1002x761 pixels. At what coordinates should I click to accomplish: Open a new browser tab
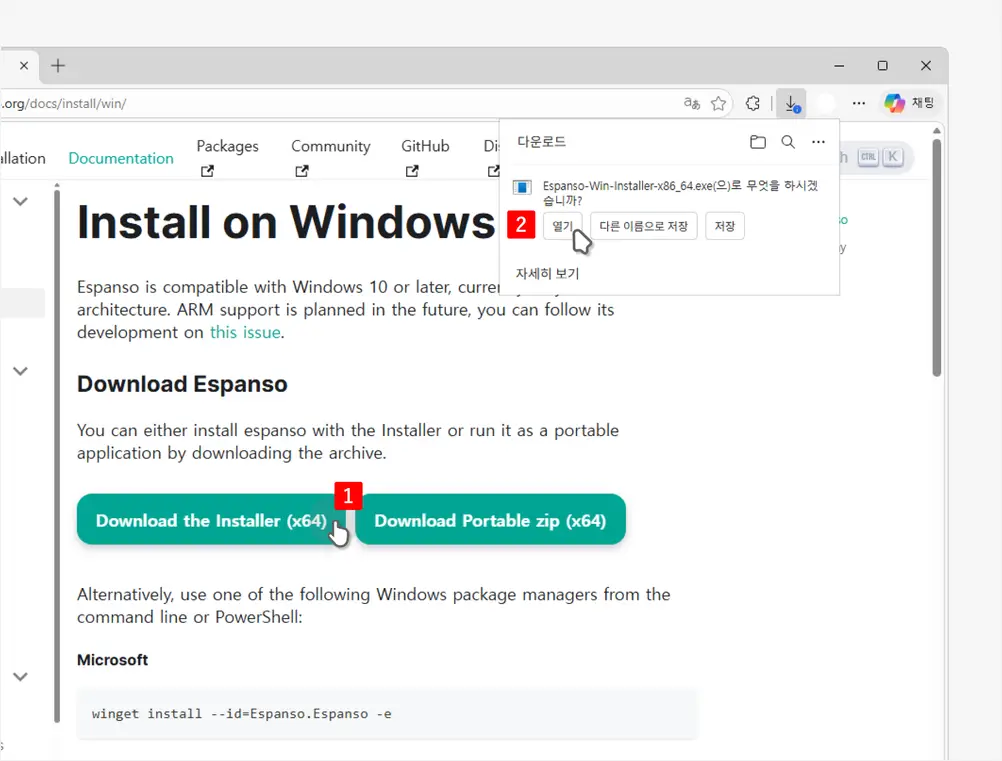pos(58,66)
